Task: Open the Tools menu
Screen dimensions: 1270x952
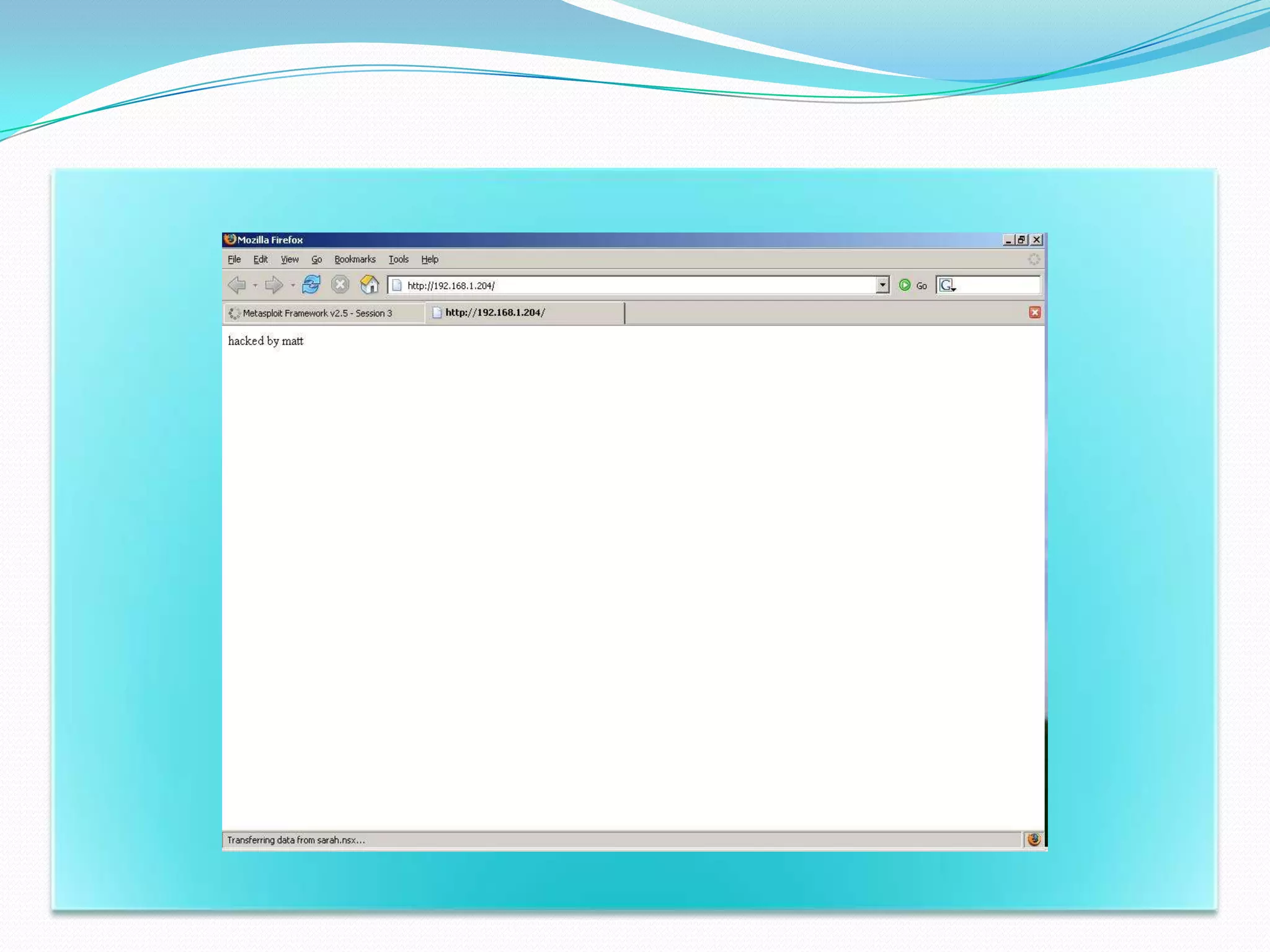Action: coord(398,259)
